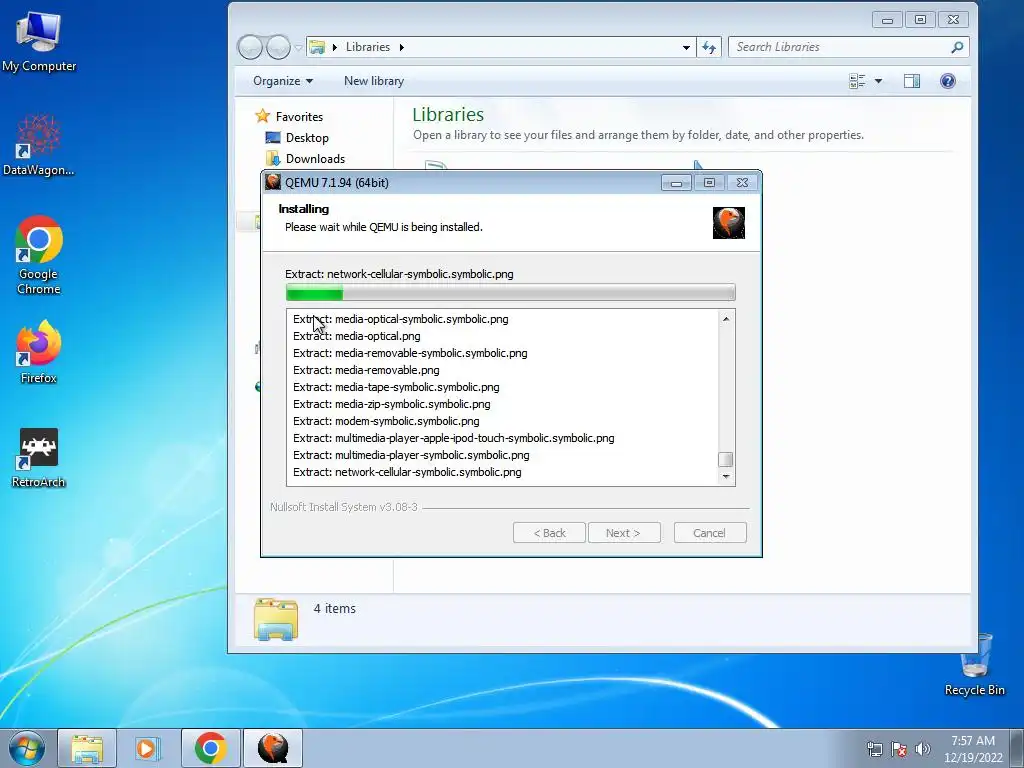
Task: Open recent pages dropdown arrow
Action: (x=298, y=47)
